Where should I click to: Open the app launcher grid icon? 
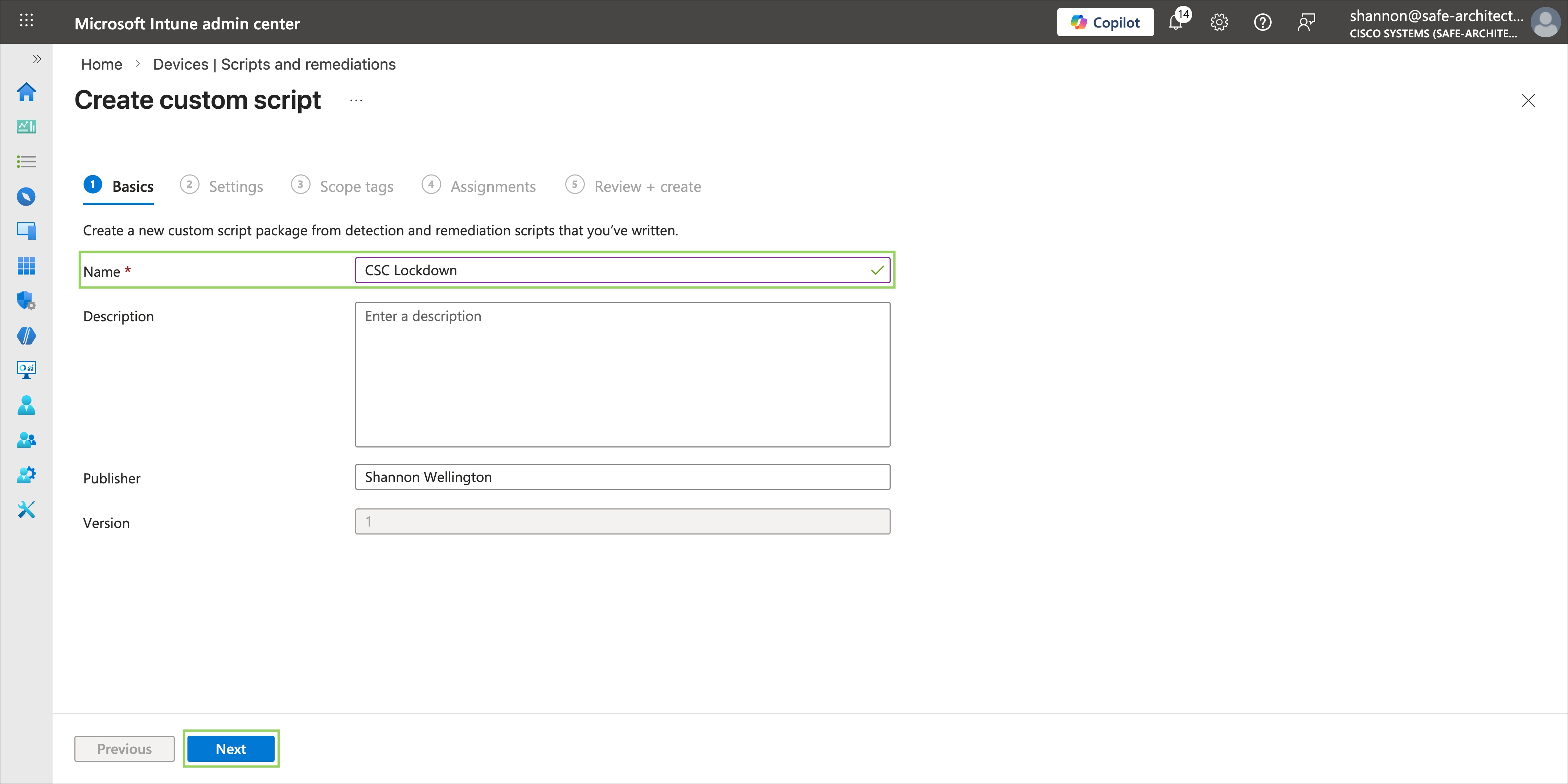[26, 21]
